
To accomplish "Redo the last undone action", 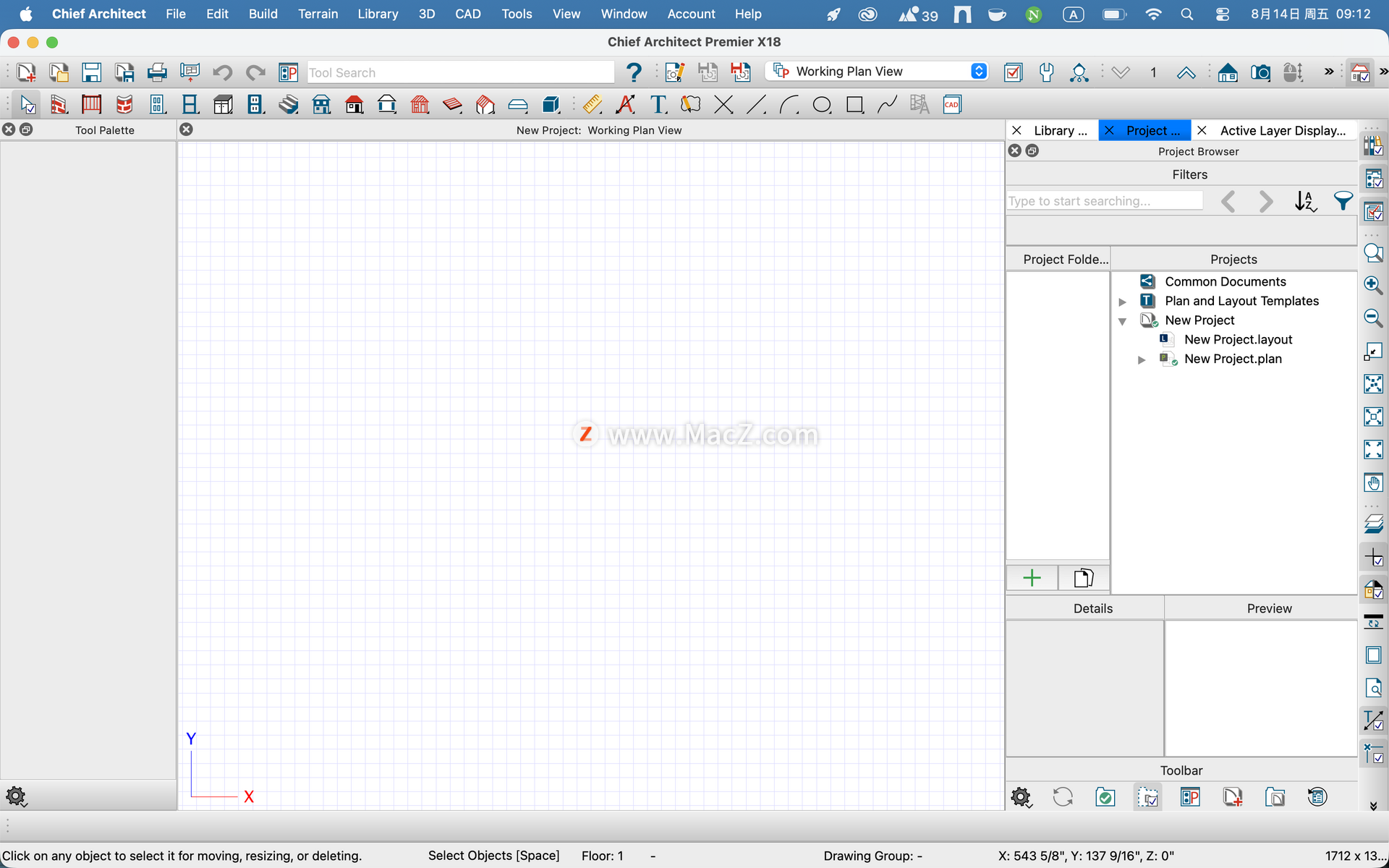I will click(255, 72).
